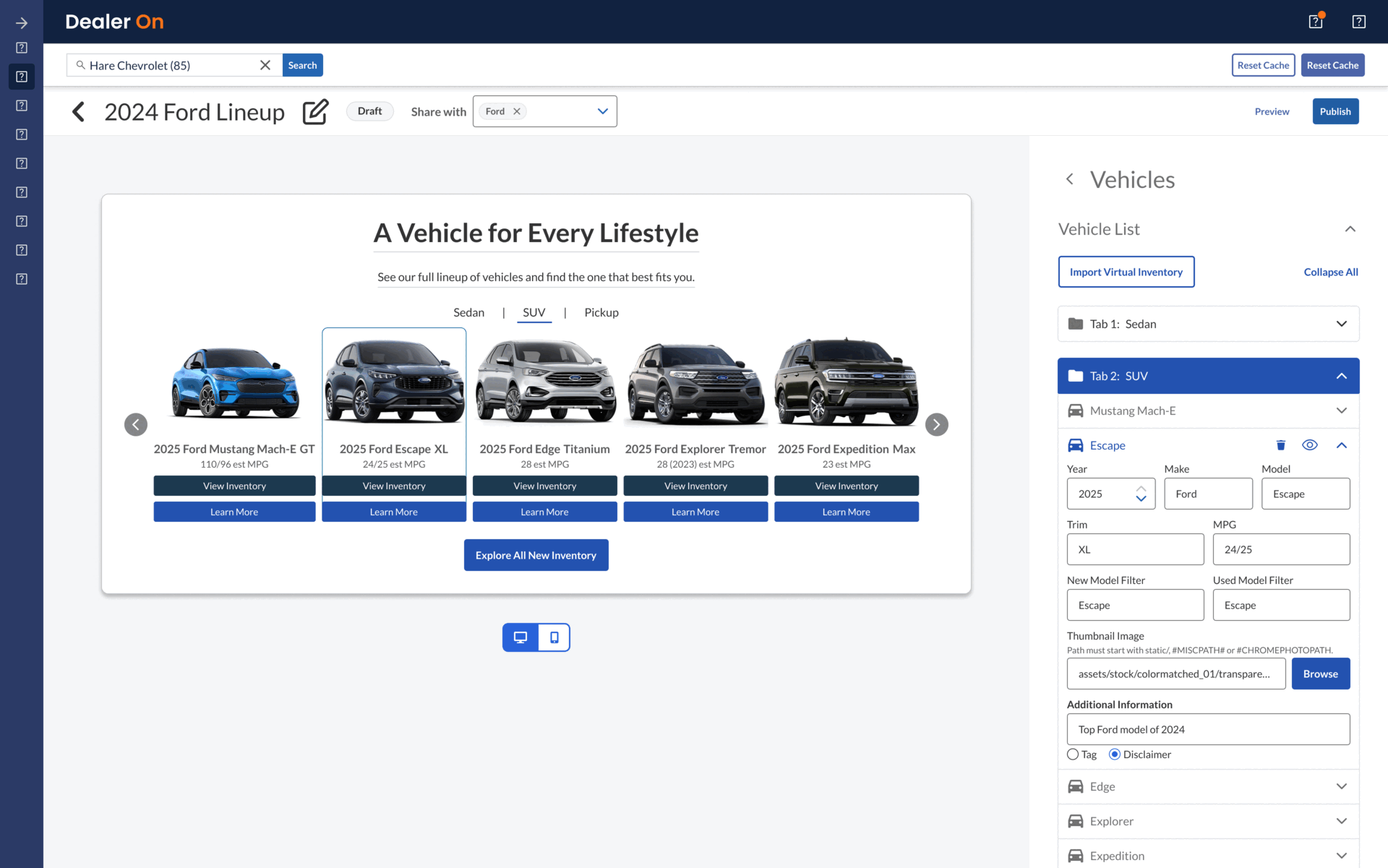Remove the Ford tag from Share with
Viewport: 1388px width, 868px height.
coord(517,111)
